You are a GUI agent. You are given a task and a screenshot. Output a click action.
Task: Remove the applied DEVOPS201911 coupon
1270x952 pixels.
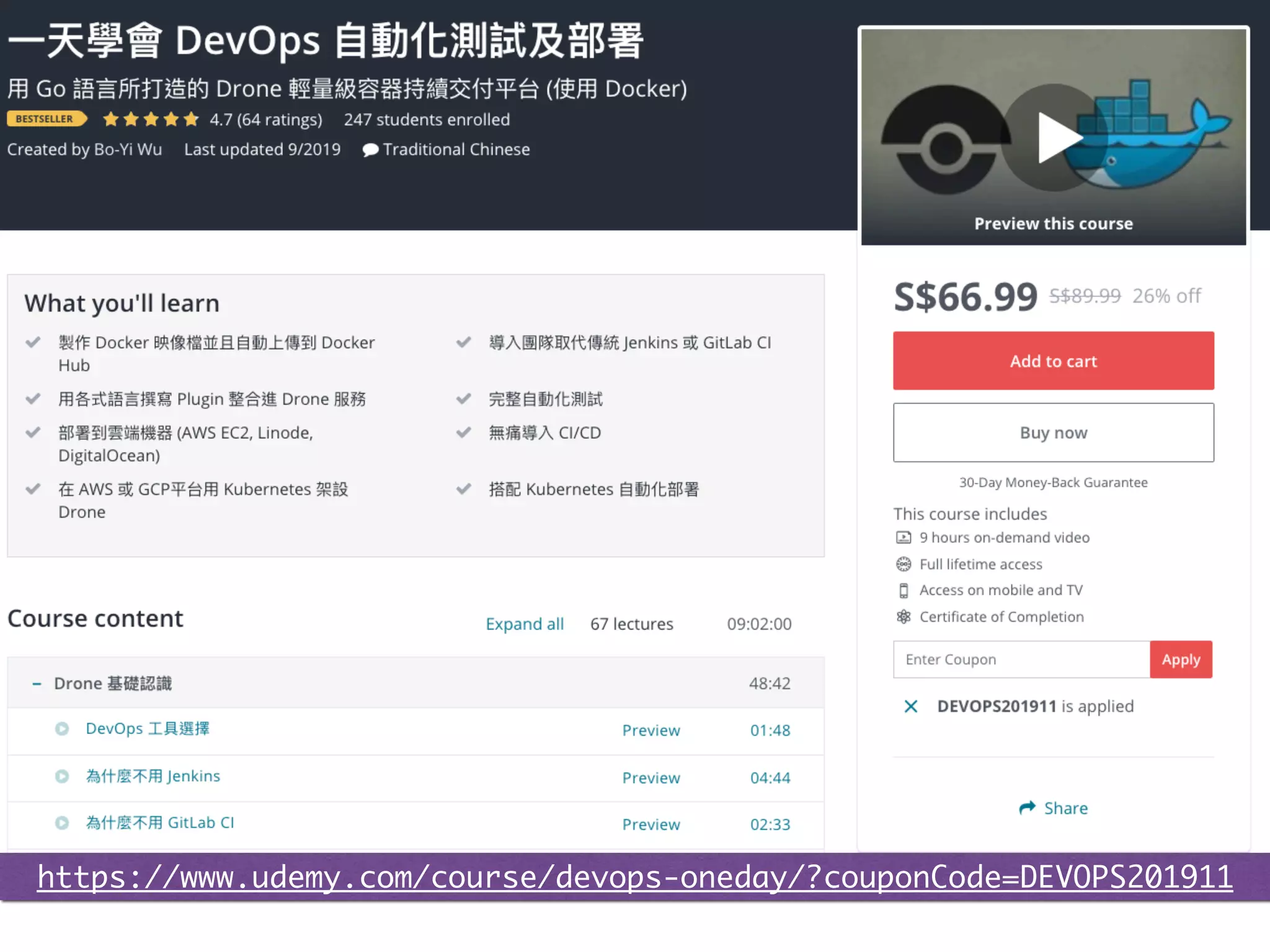tap(910, 707)
